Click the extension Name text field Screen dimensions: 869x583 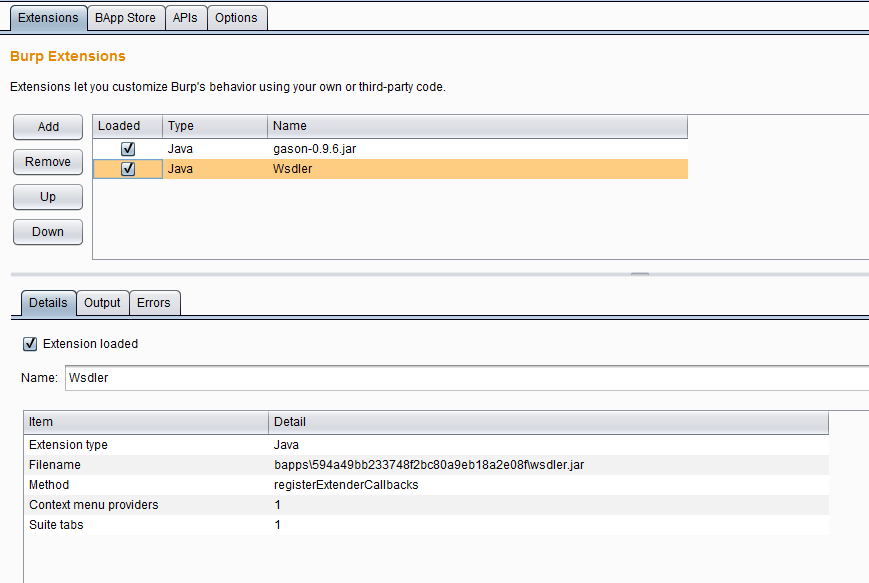460,378
